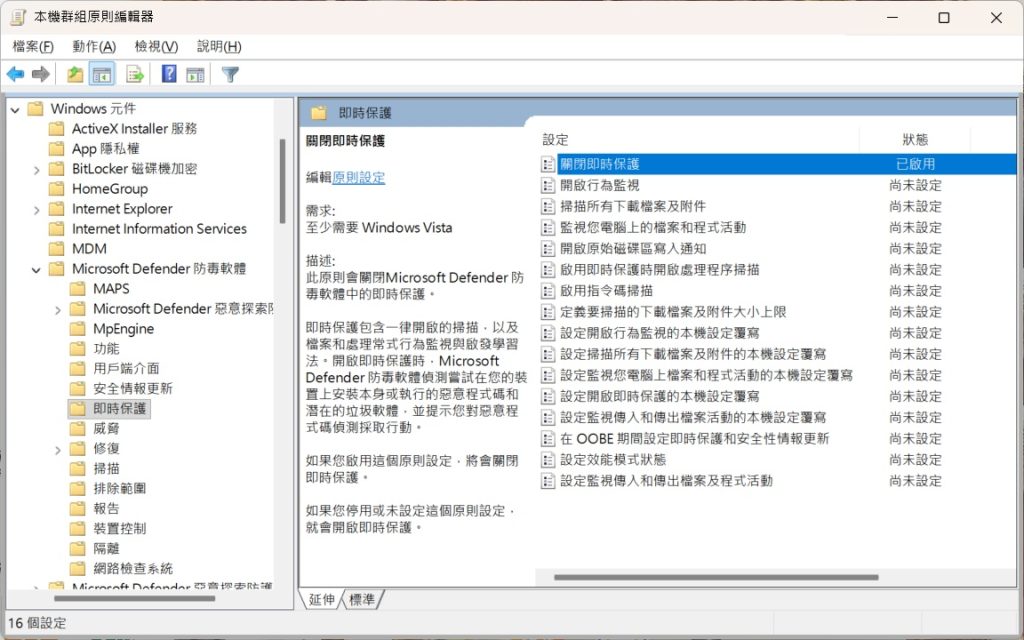Open the 檢視(V) menu
The height and width of the screenshot is (640, 1024).
[156, 46]
